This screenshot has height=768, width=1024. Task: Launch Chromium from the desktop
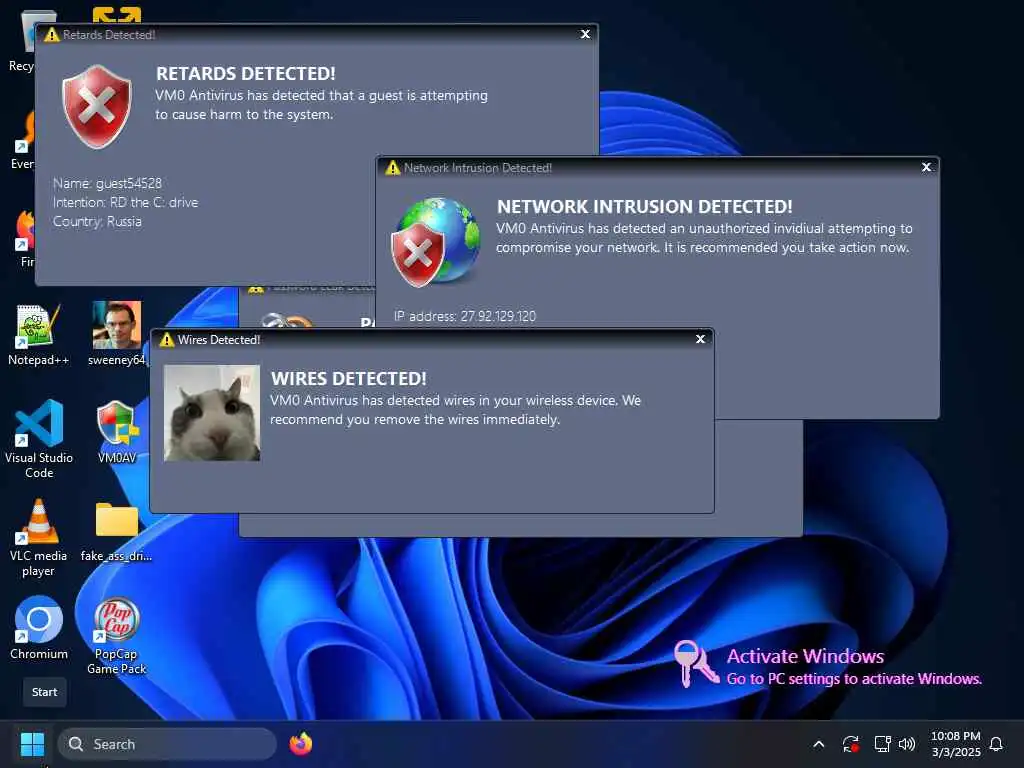click(39, 628)
